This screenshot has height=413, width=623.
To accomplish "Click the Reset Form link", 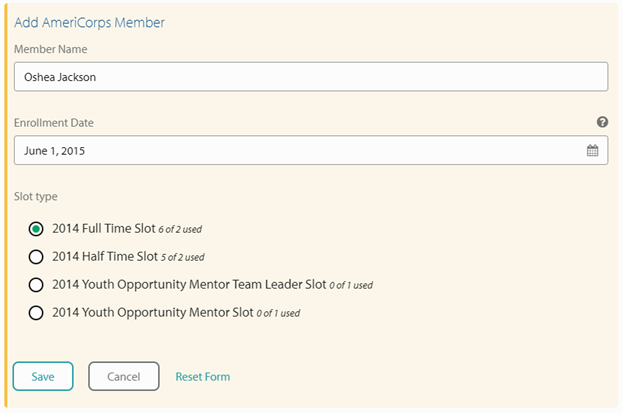I will 202,377.
